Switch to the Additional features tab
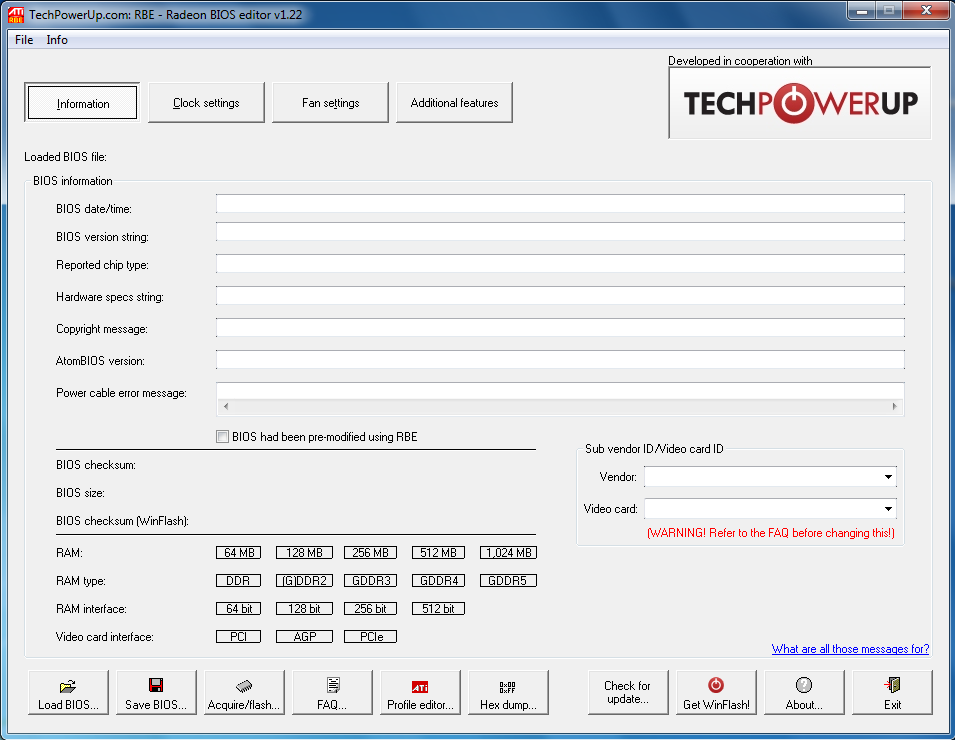Image resolution: width=955 pixels, height=740 pixels. (454, 102)
